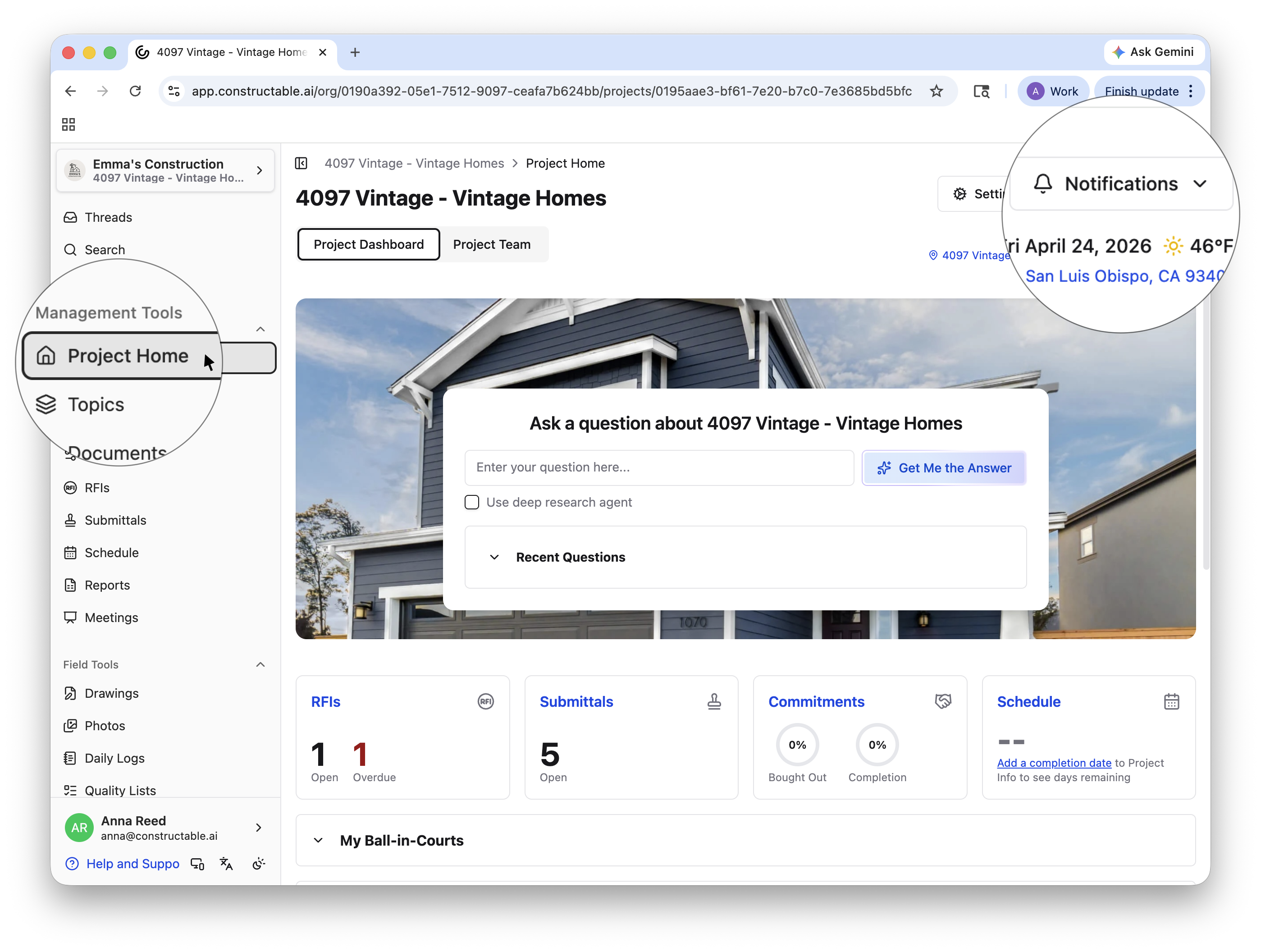
Task: Open the browser apps grid icon
Action: click(69, 124)
